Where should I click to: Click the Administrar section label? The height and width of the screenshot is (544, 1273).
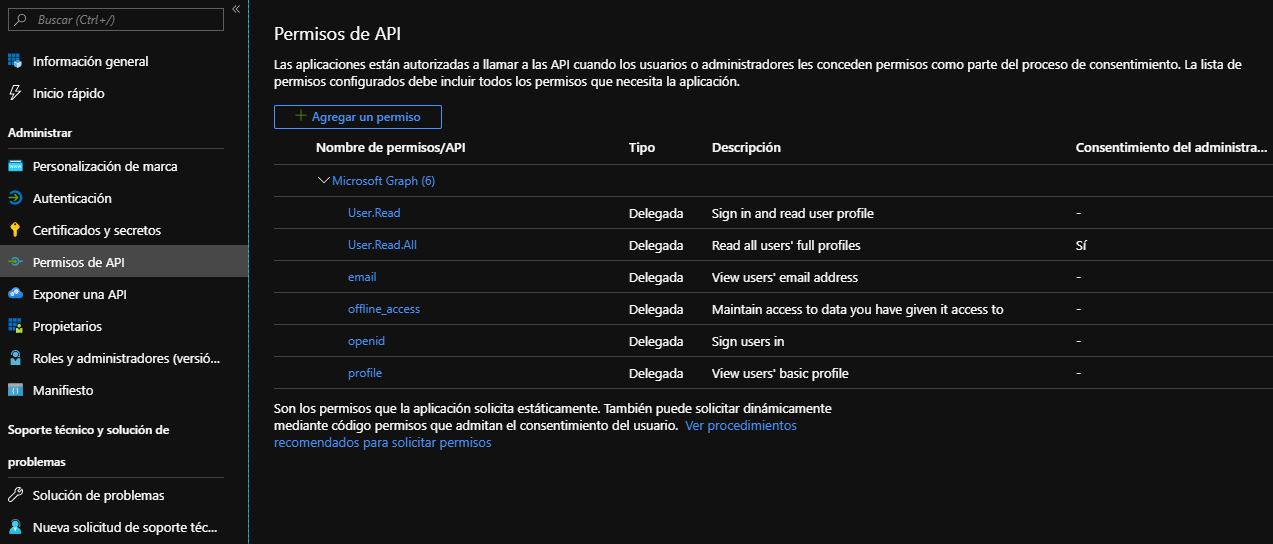tap(40, 133)
